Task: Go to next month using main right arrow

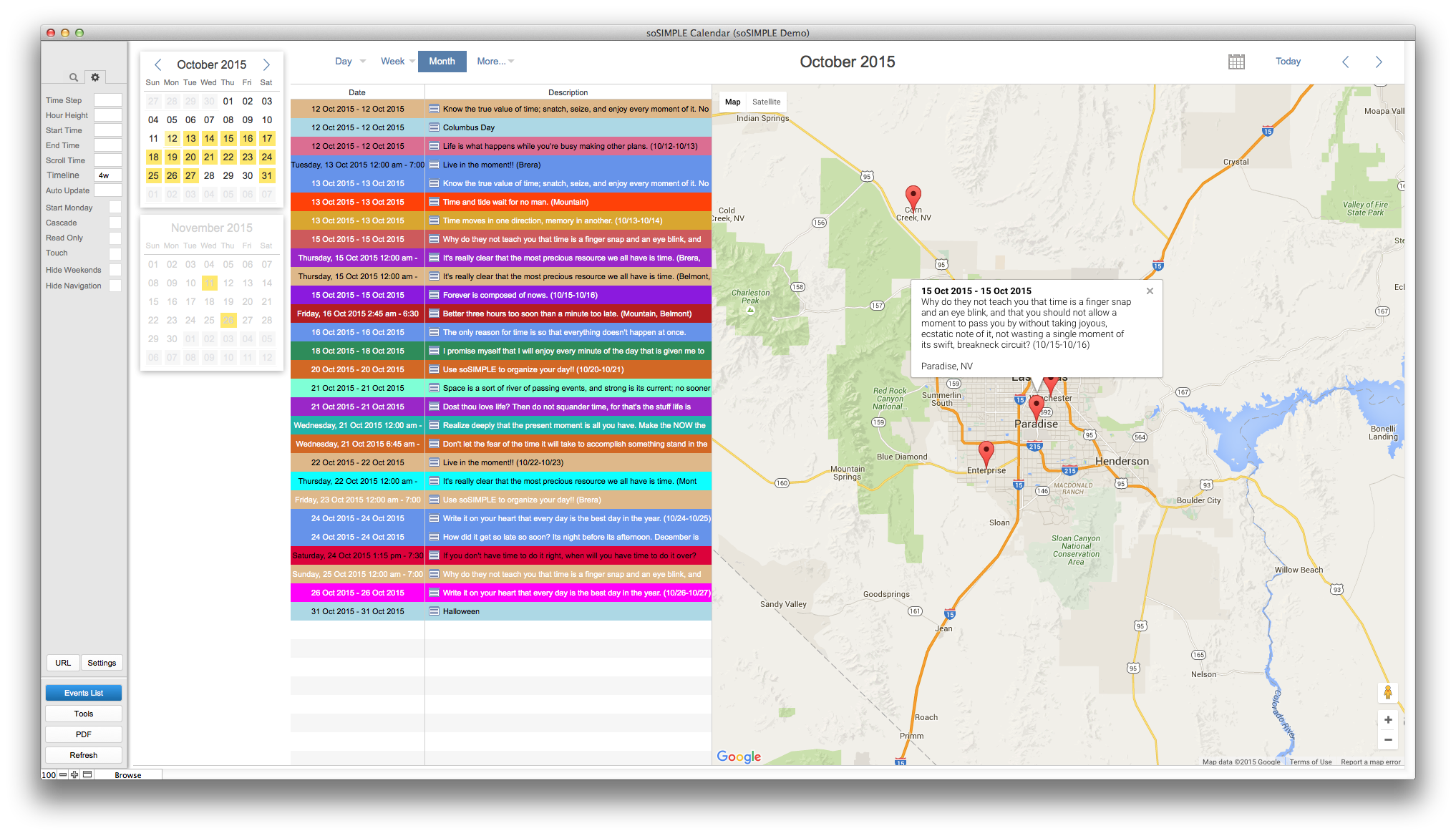Action: click(x=1379, y=62)
